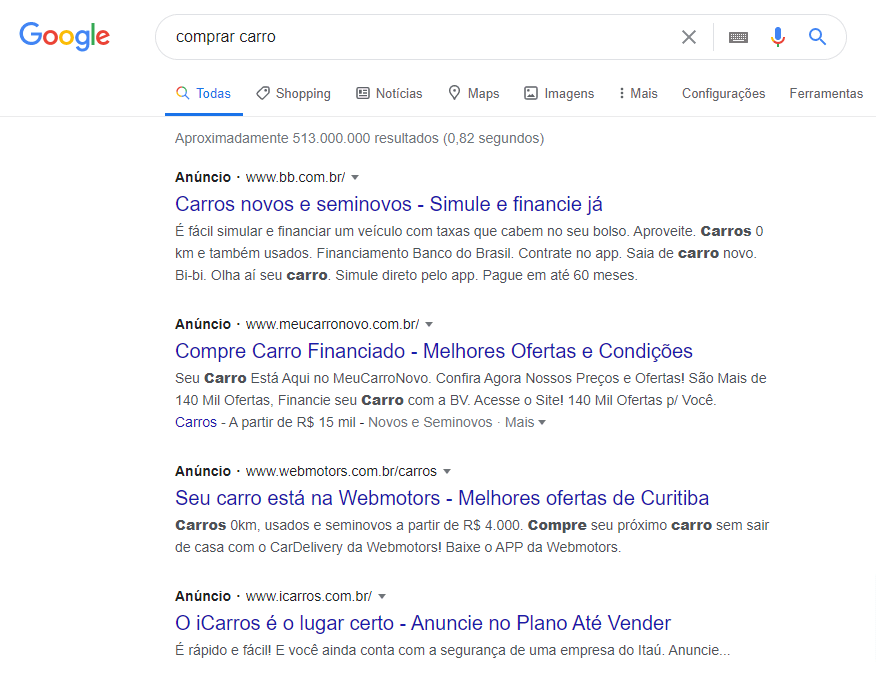Open the 'Mais' dropdown in search tabs
Viewport: 876px width, 681px height.
pos(637,93)
